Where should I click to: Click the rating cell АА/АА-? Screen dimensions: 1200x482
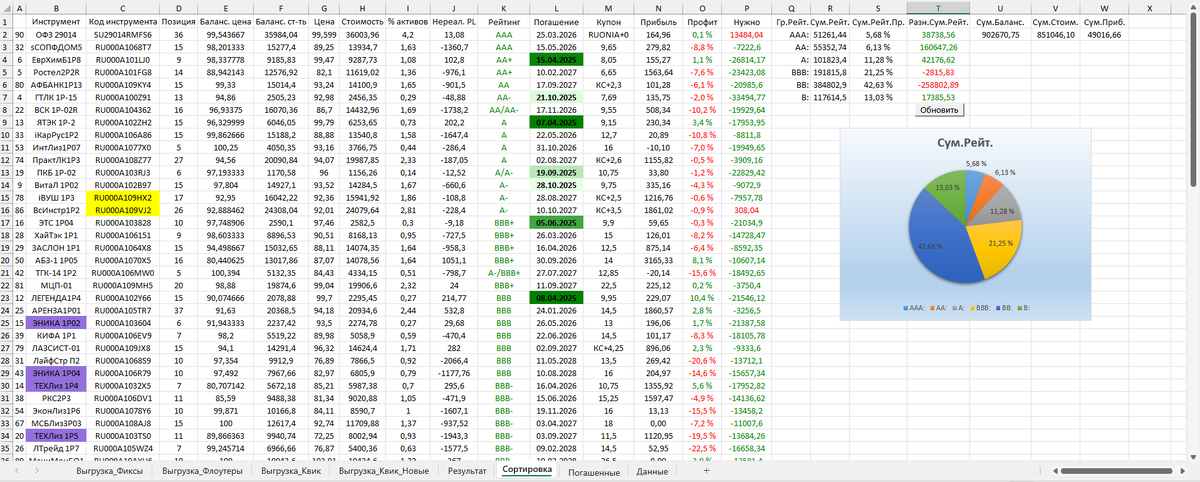[503, 110]
